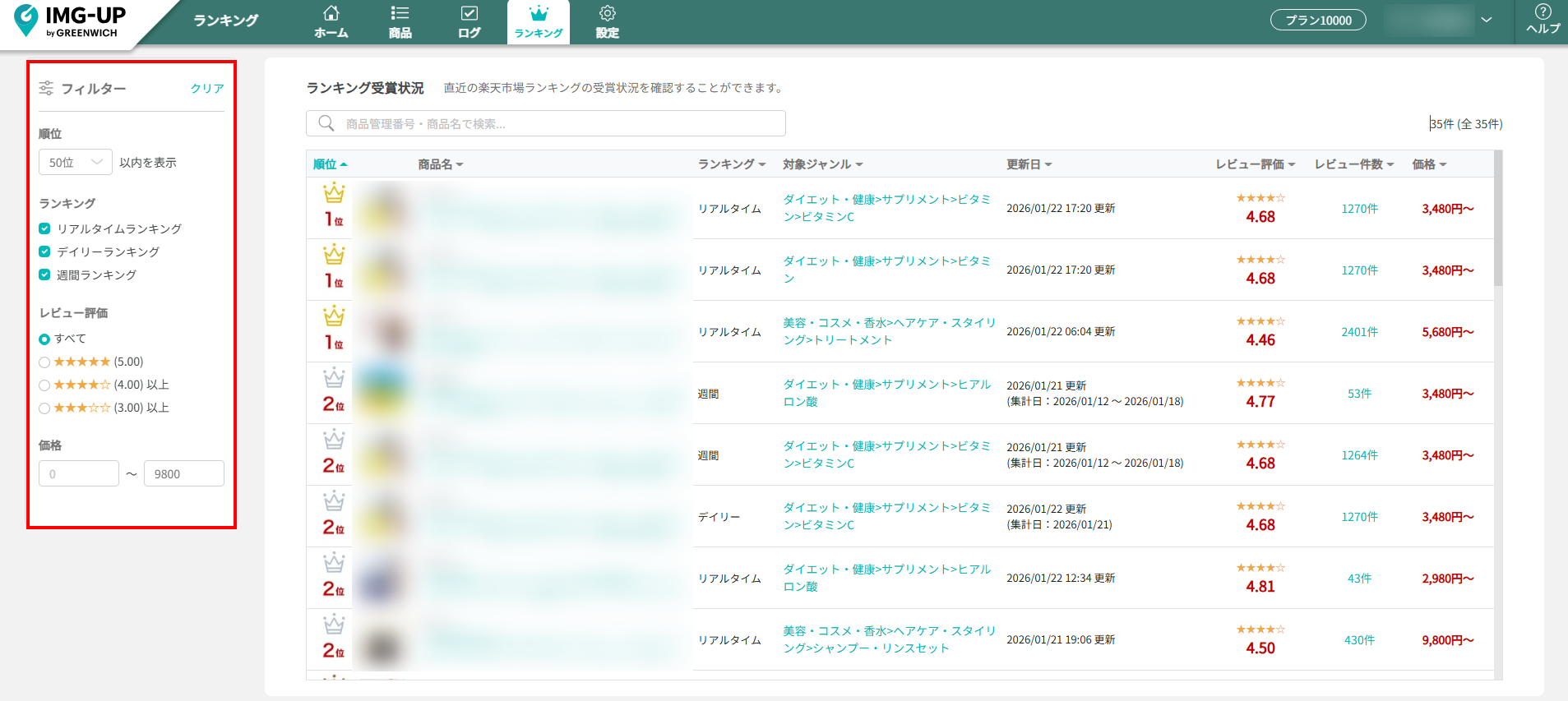The height and width of the screenshot is (701, 1568).
Task: Toggle the weekly ranking checkbox
Action: click(x=44, y=274)
